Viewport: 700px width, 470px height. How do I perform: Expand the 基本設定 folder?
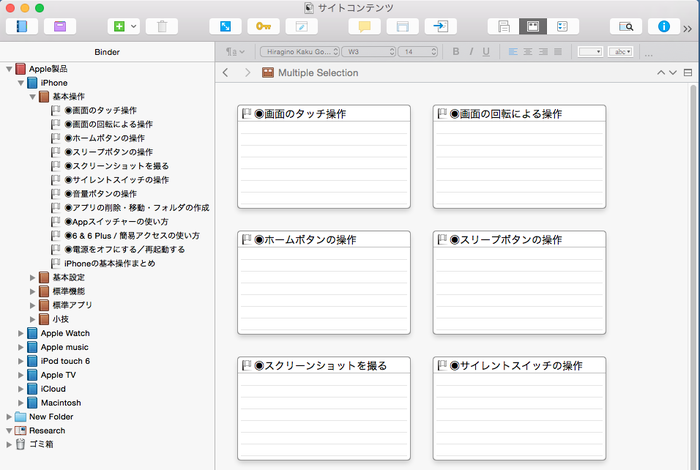pos(33,277)
